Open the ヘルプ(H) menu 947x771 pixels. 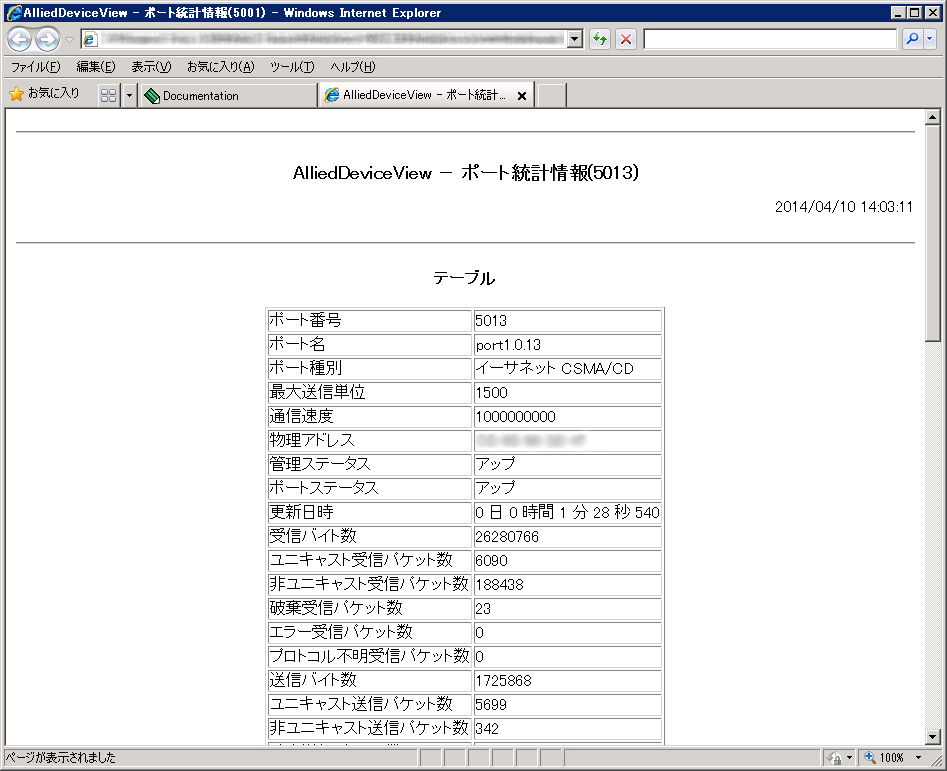click(352, 67)
